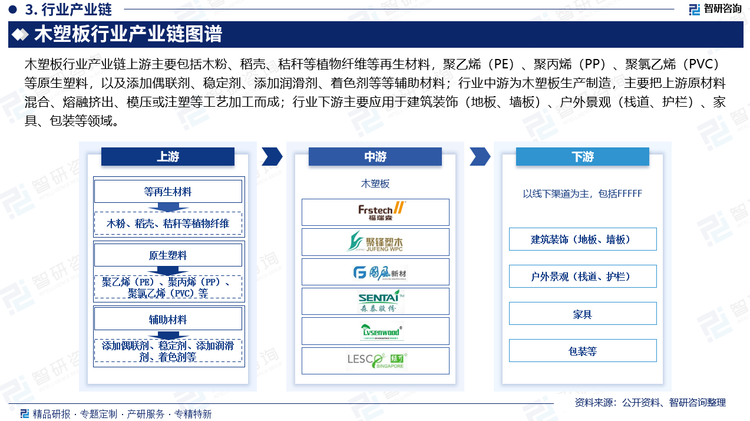This screenshot has height=421, width=750.
Task: Click the 聚锋塑木 JUFENG WPC logo
Action: [375, 242]
